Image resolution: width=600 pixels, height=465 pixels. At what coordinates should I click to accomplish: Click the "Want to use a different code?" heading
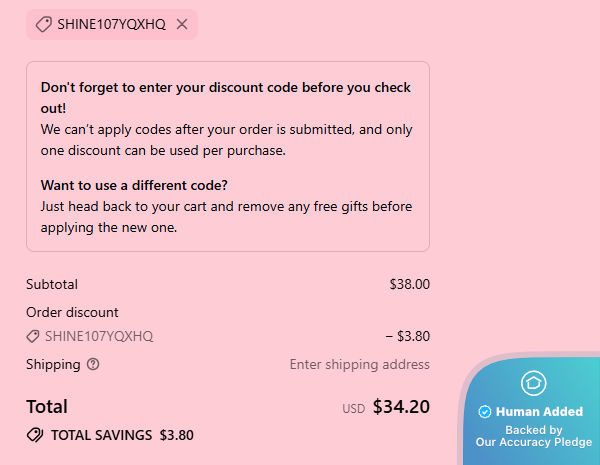(x=134, y=185)
